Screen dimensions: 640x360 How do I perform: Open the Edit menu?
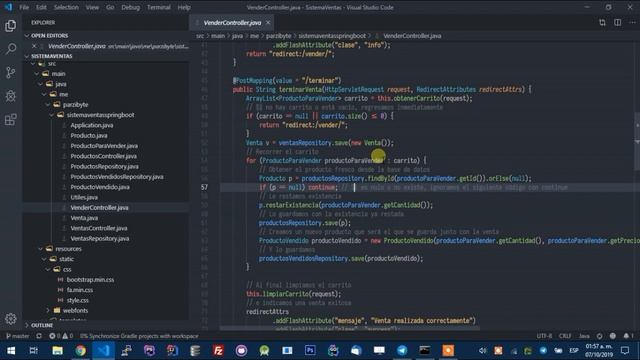41,7
